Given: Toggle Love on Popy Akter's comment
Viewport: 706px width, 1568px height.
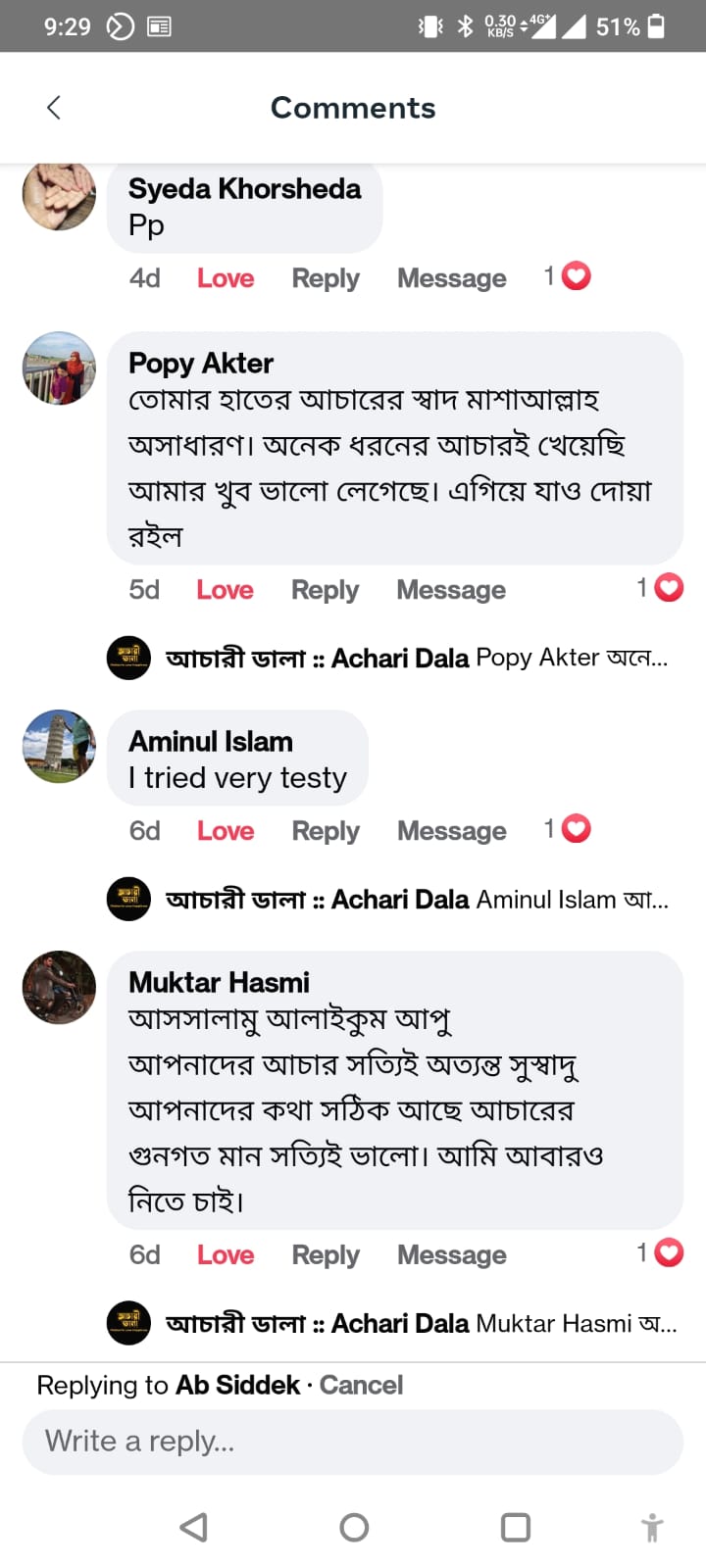Looking at the screenshot, I should tap(225, 590).
